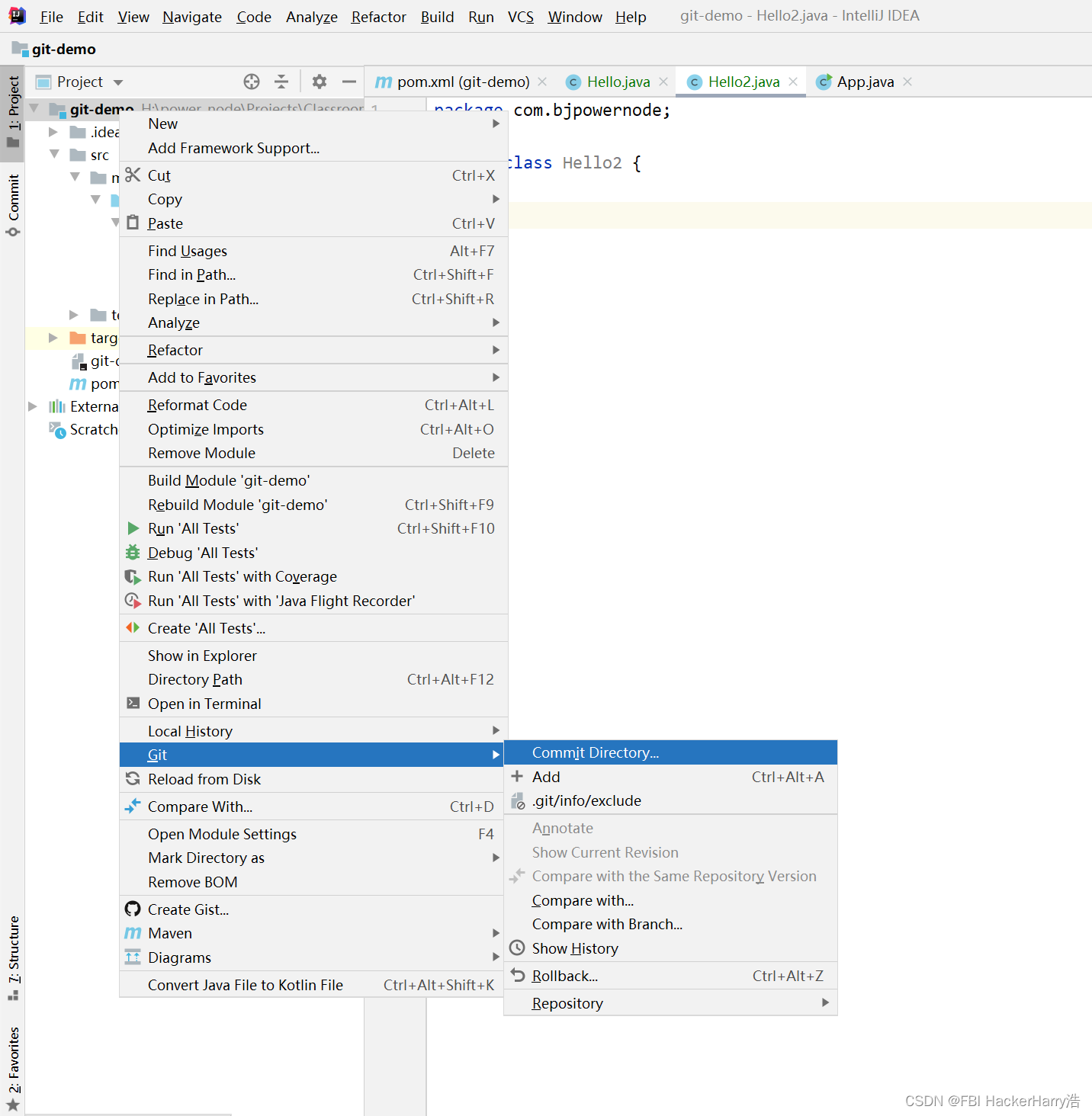Screen dimensions: 1092x1116
Task: Click the GitHub Create Gist icon
Action: [x=133, y=909]
